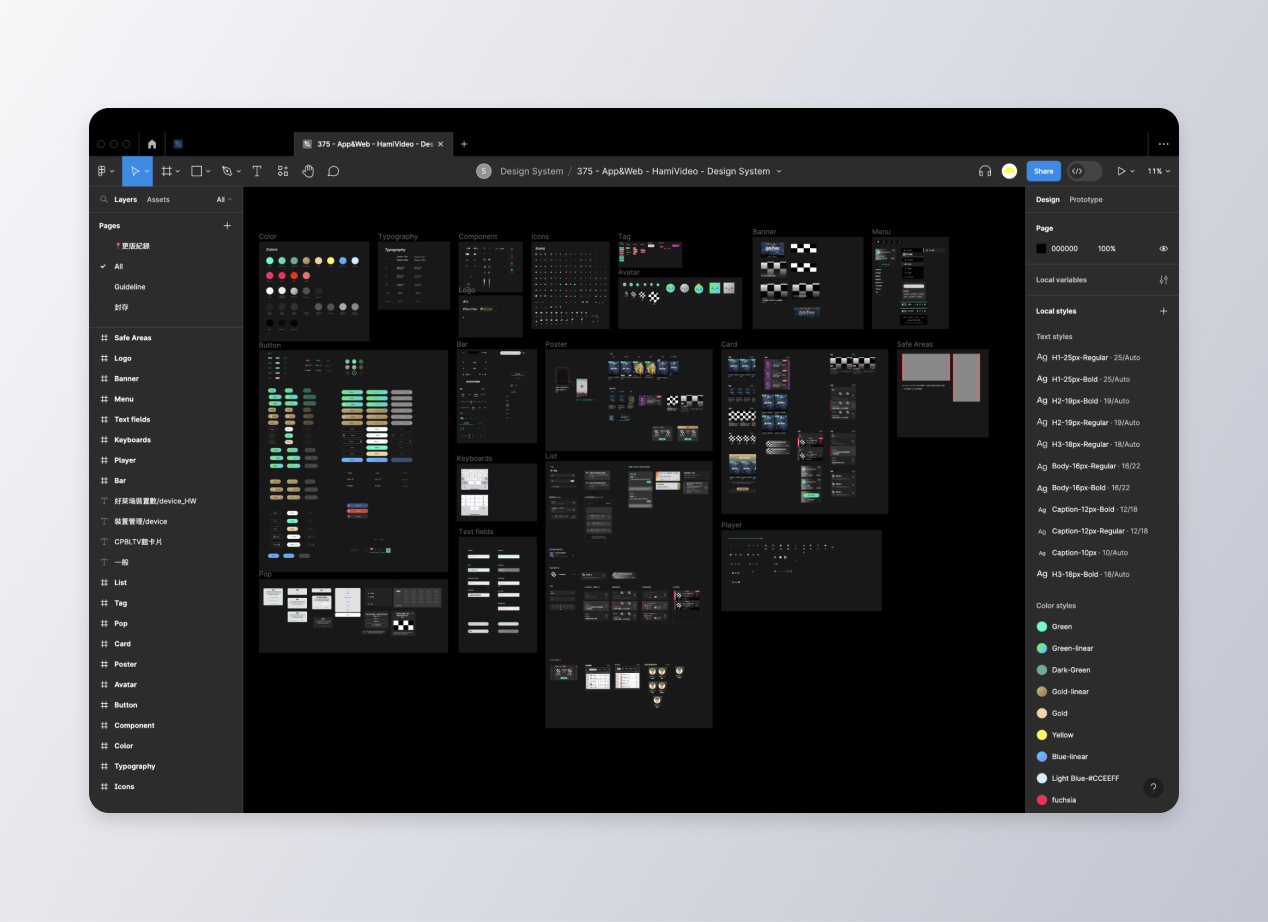This screenshot has width=1268, height=922.
Task: Open the Move tool dropdown chevron
Action: click(x=147, y=171)
